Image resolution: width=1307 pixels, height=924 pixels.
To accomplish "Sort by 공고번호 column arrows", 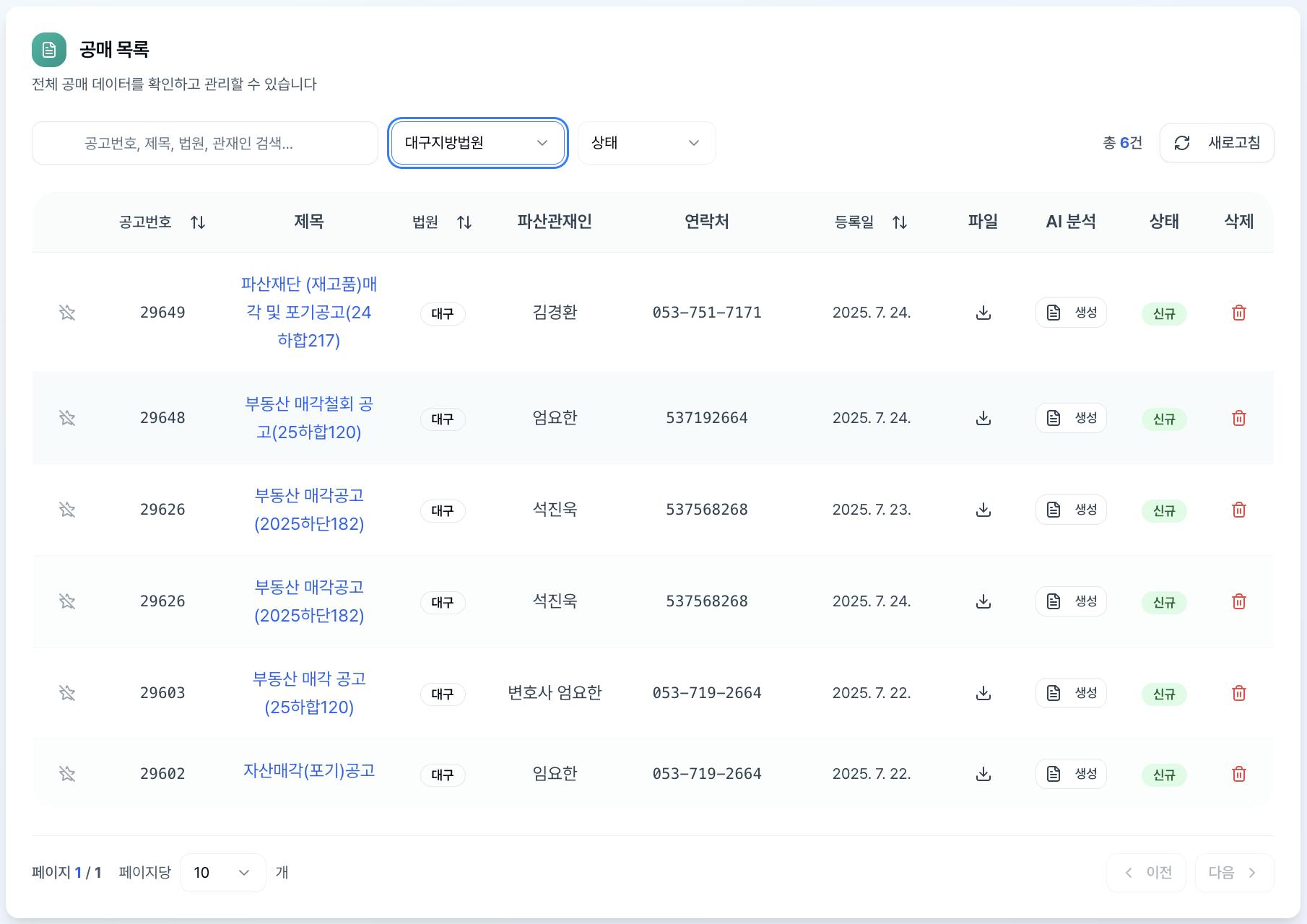I will coord(198,222).
